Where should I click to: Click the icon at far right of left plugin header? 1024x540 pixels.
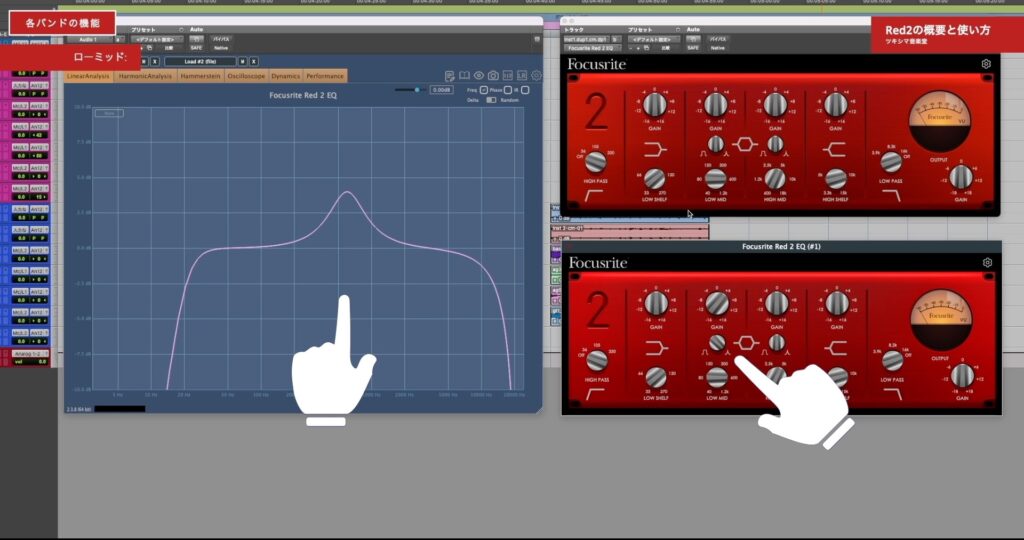[537, 39]
